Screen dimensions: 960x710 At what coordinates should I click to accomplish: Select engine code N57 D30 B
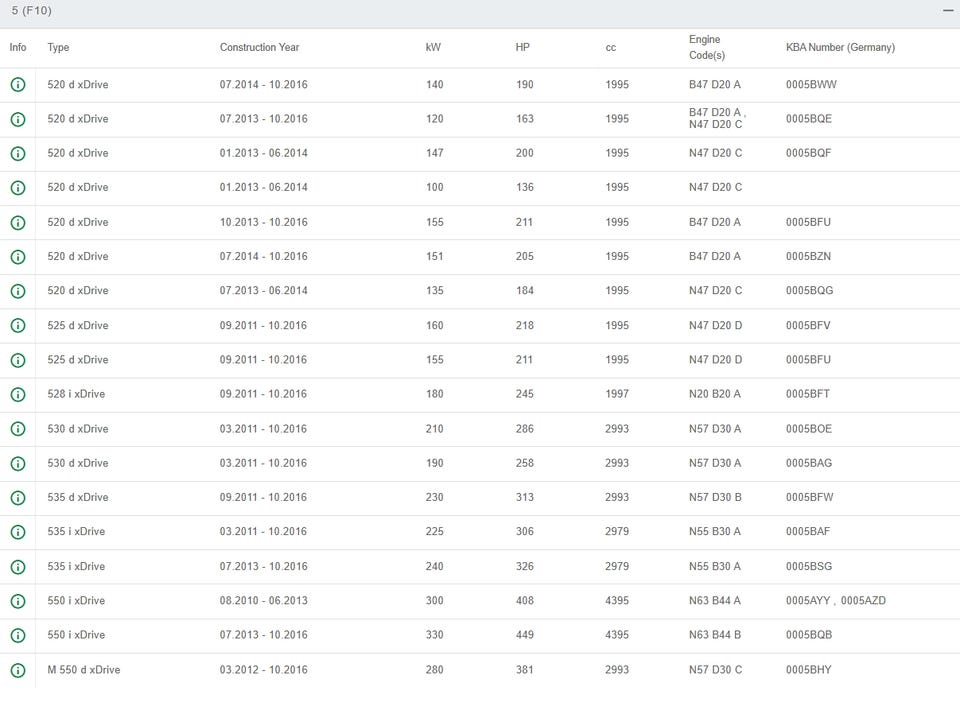pos(715,498)
